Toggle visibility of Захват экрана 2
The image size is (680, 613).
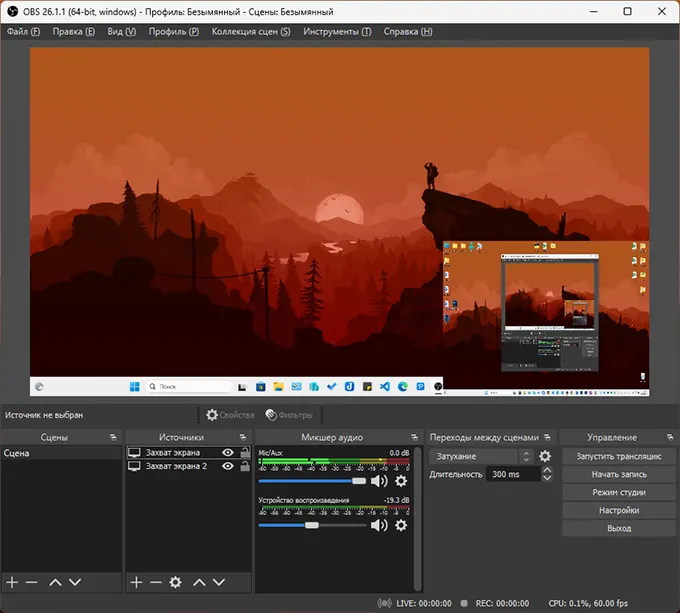coord(228,466)
